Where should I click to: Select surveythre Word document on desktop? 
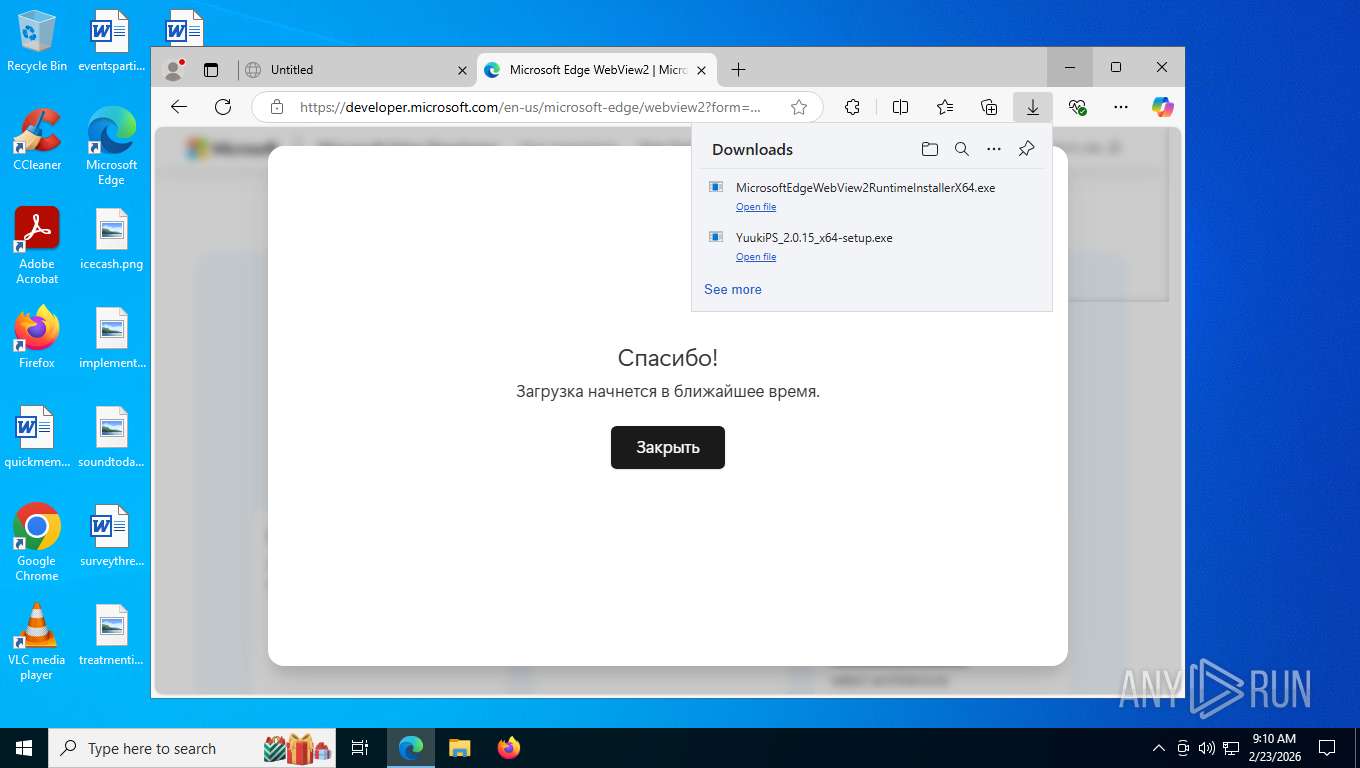click(x=111, y=537)
